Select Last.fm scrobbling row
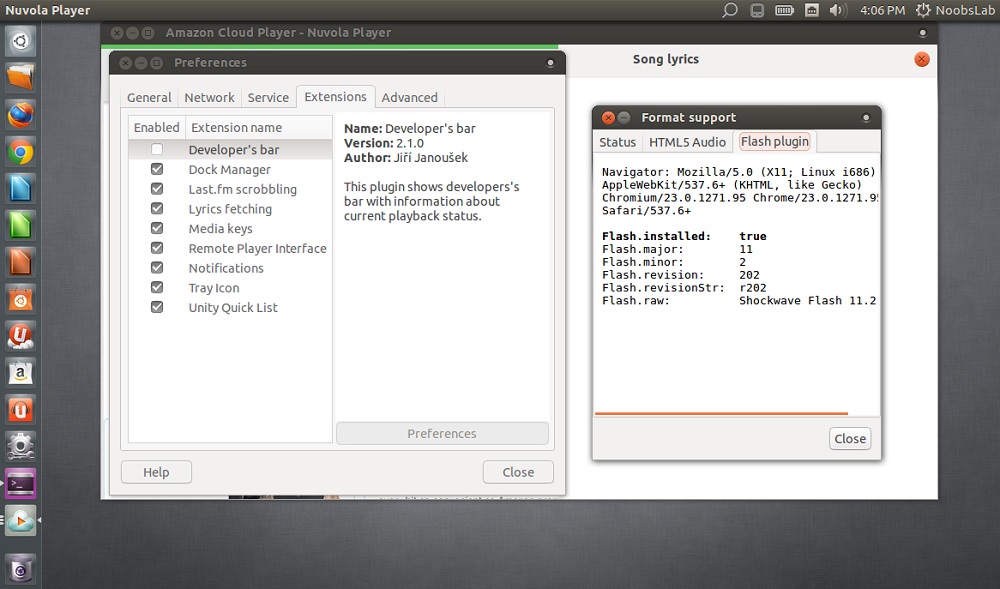This screenshot has height=589, width=1000. [230, 189]
